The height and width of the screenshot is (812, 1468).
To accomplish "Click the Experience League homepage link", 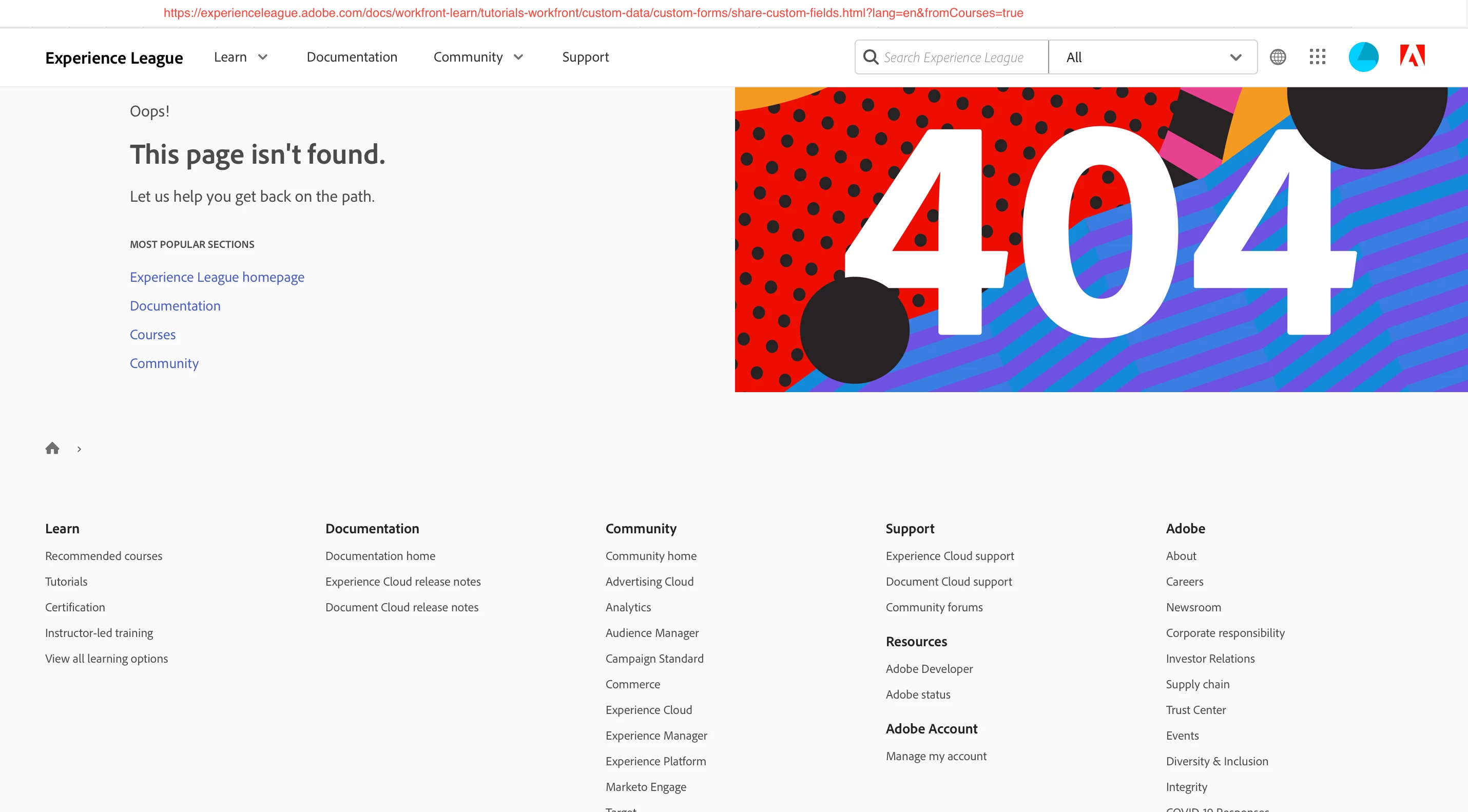I will (x=217, y=277).
